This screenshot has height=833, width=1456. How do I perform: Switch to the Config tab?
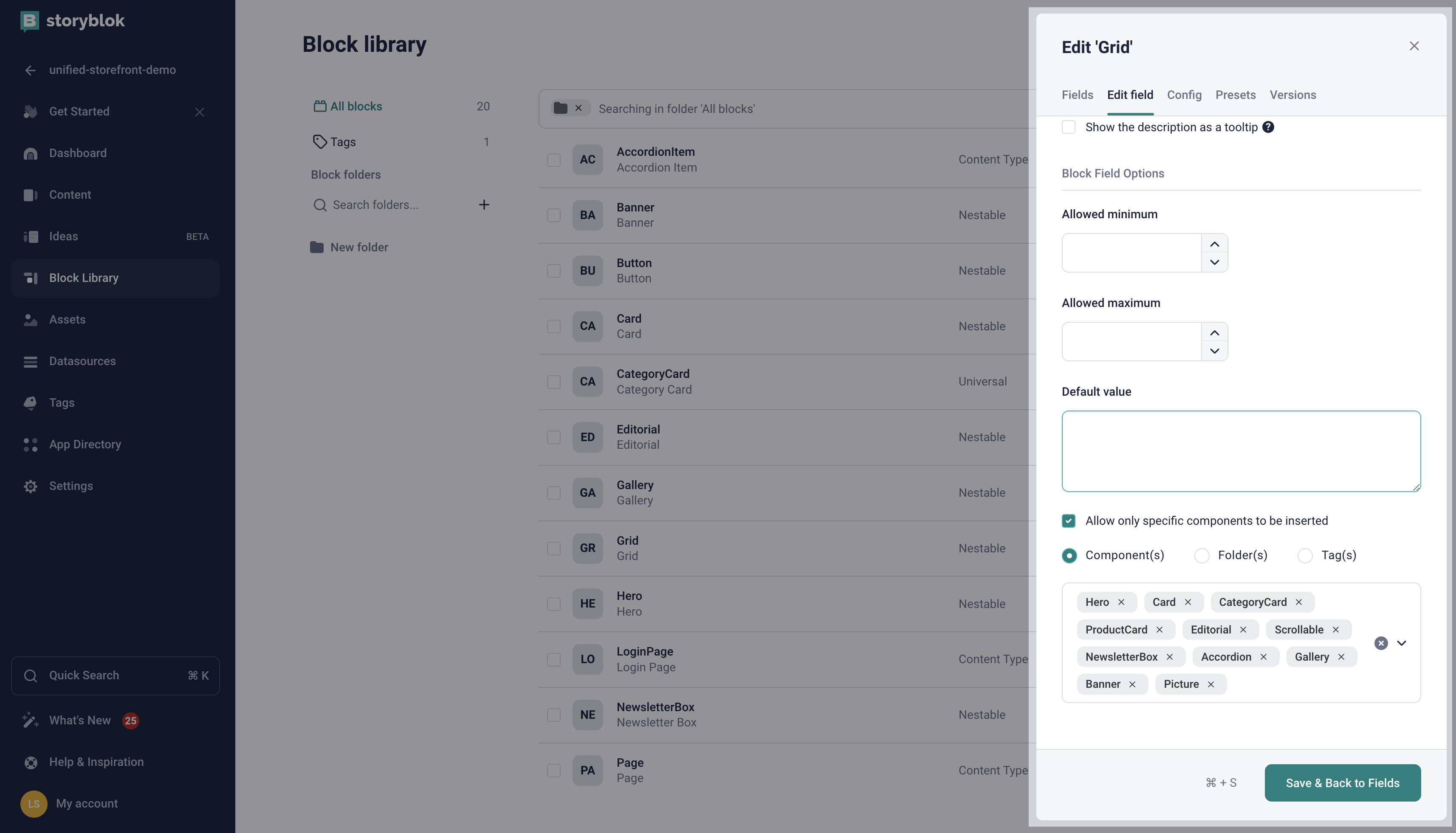pyautogui.click(x=1184, y=95)
